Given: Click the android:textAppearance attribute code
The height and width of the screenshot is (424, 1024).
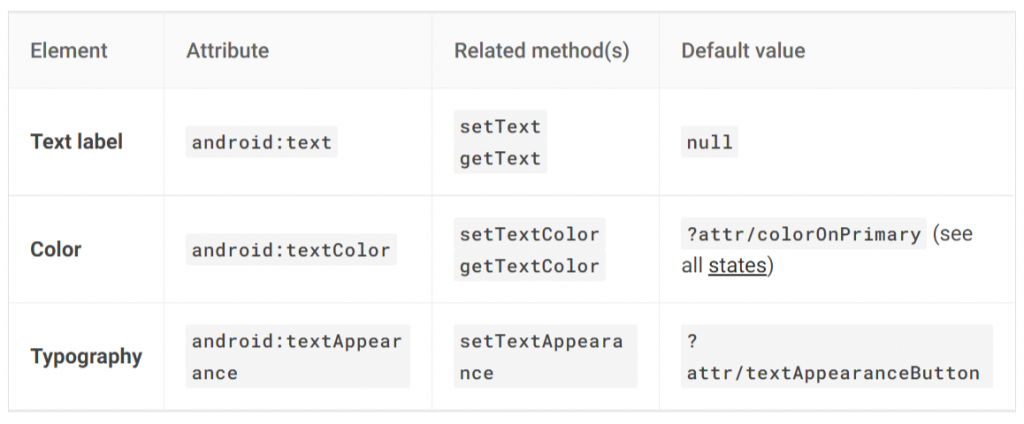Looking at the screenshot, I should [296, 357].
